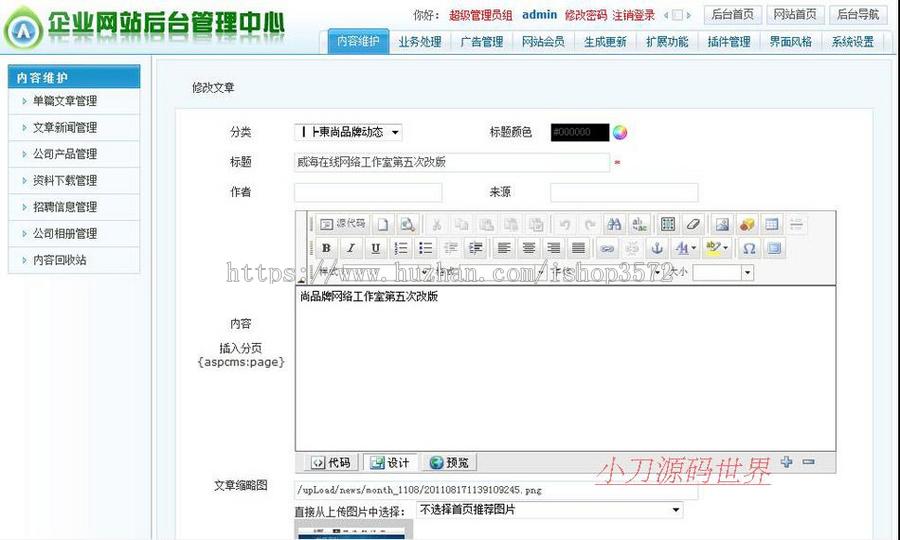Open the text color dropdown
This screenshot has height=540, width=900.
[685, 248]
